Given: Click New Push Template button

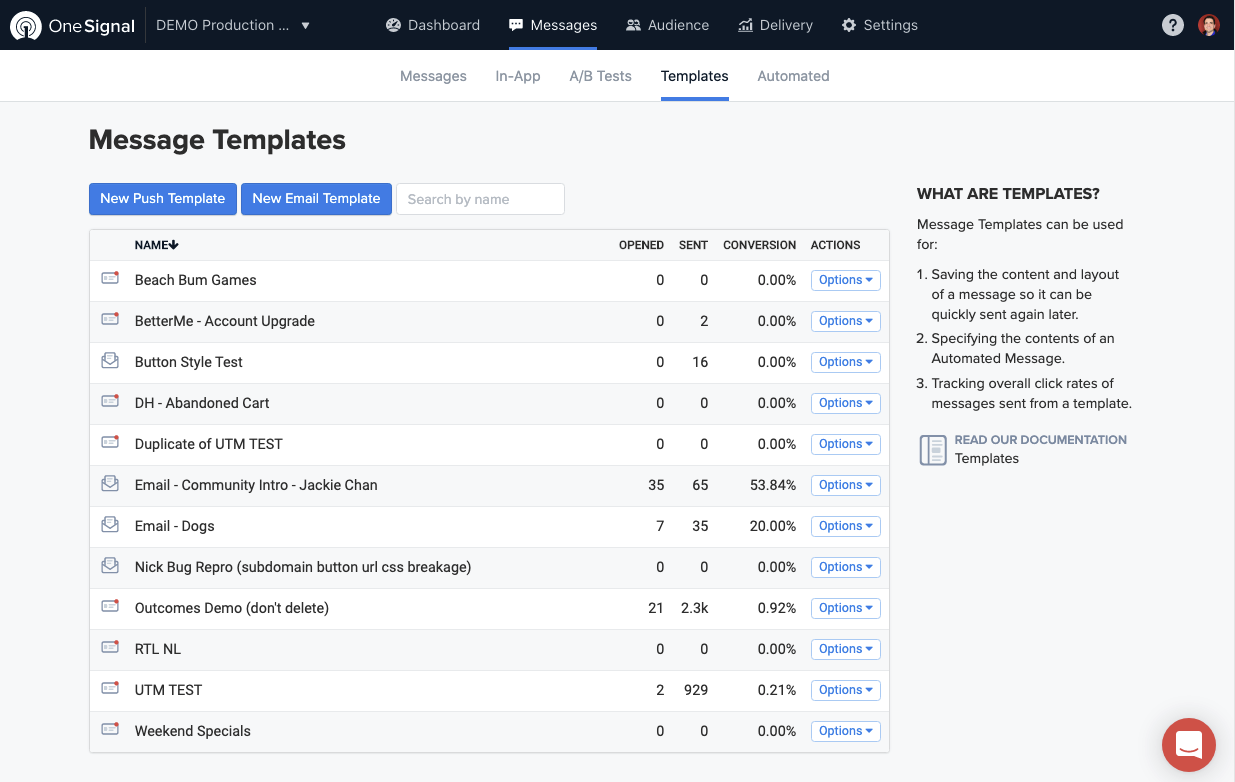Looking at the screenshot, I should [x=163, y=199].
